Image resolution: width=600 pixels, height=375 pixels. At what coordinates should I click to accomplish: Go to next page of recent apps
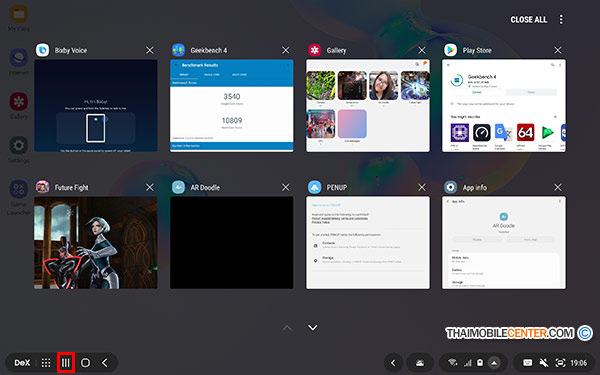[x=313, y=328]
